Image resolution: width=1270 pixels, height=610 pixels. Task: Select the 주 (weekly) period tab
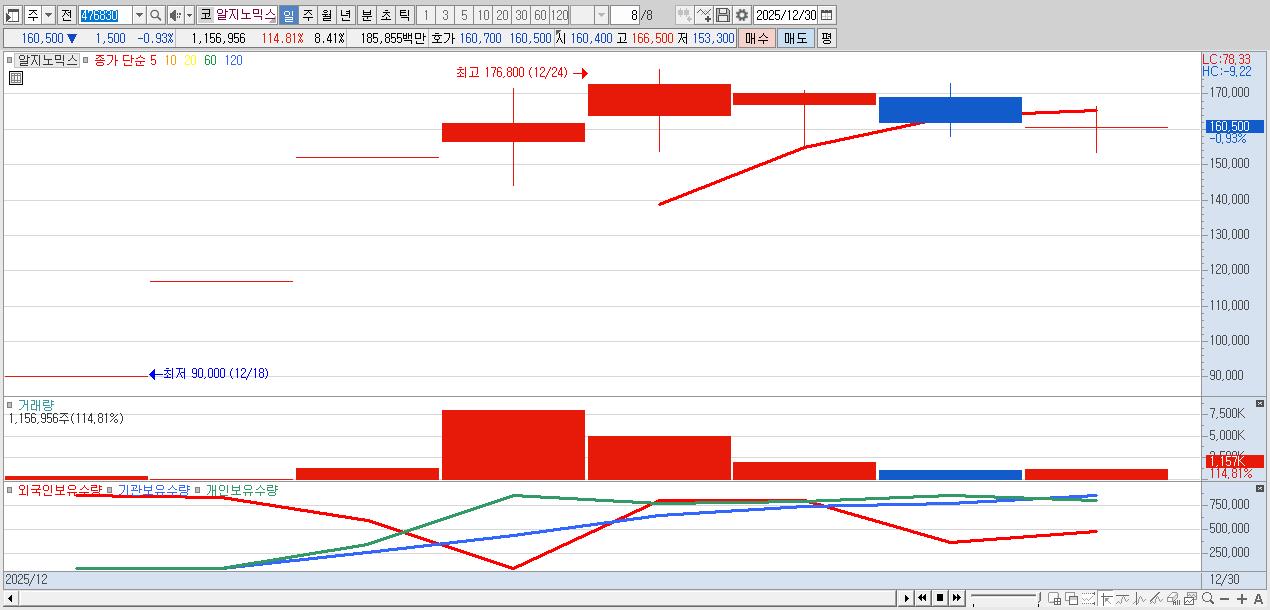[307, 15]
